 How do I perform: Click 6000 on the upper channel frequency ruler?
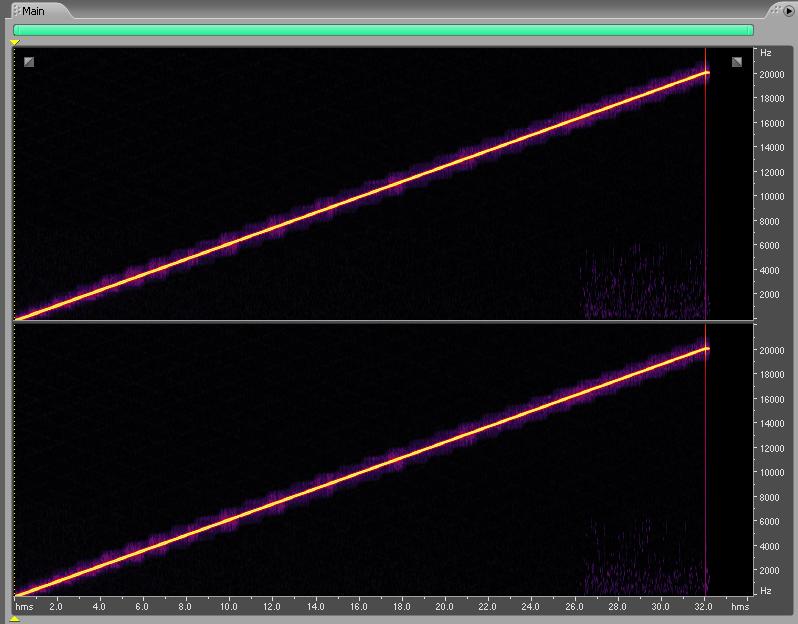pyautogui.click(x=770, y=245)
